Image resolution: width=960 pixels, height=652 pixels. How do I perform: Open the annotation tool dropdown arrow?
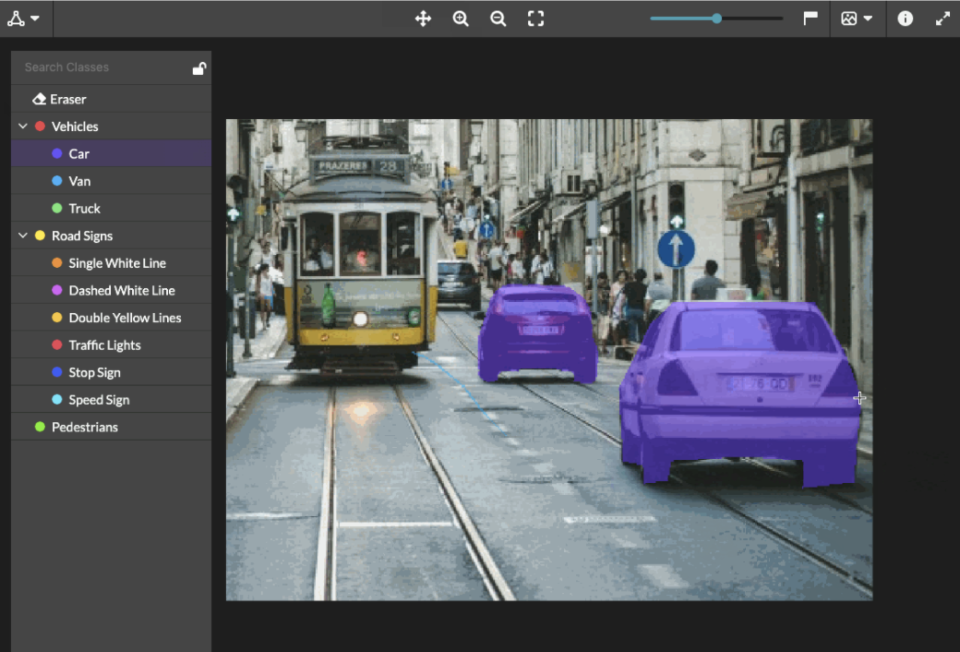(33, 17)
